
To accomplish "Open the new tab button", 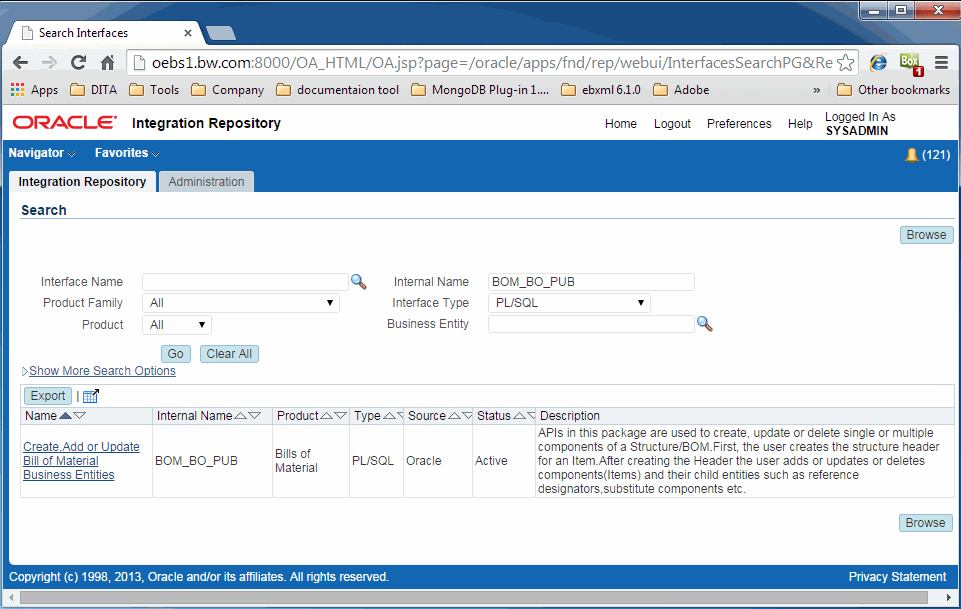I will pyautogui.click(x=221, y=33).
